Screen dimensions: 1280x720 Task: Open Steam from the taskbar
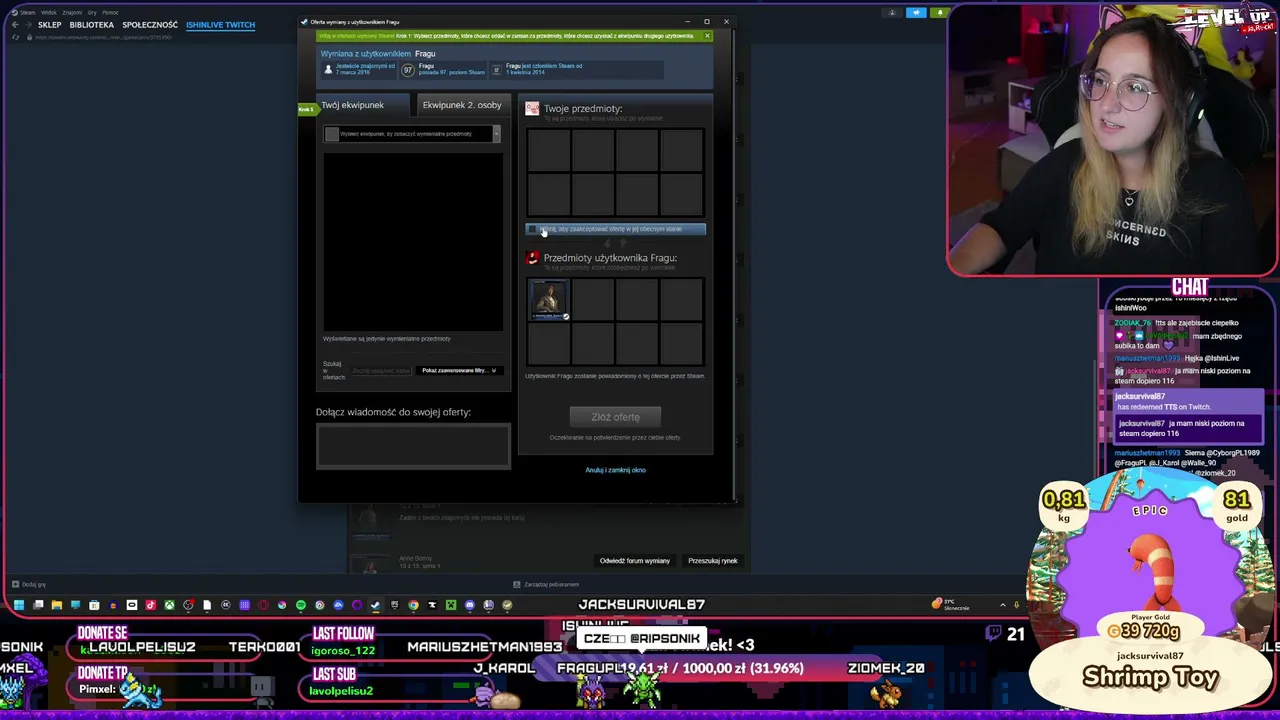376,605
